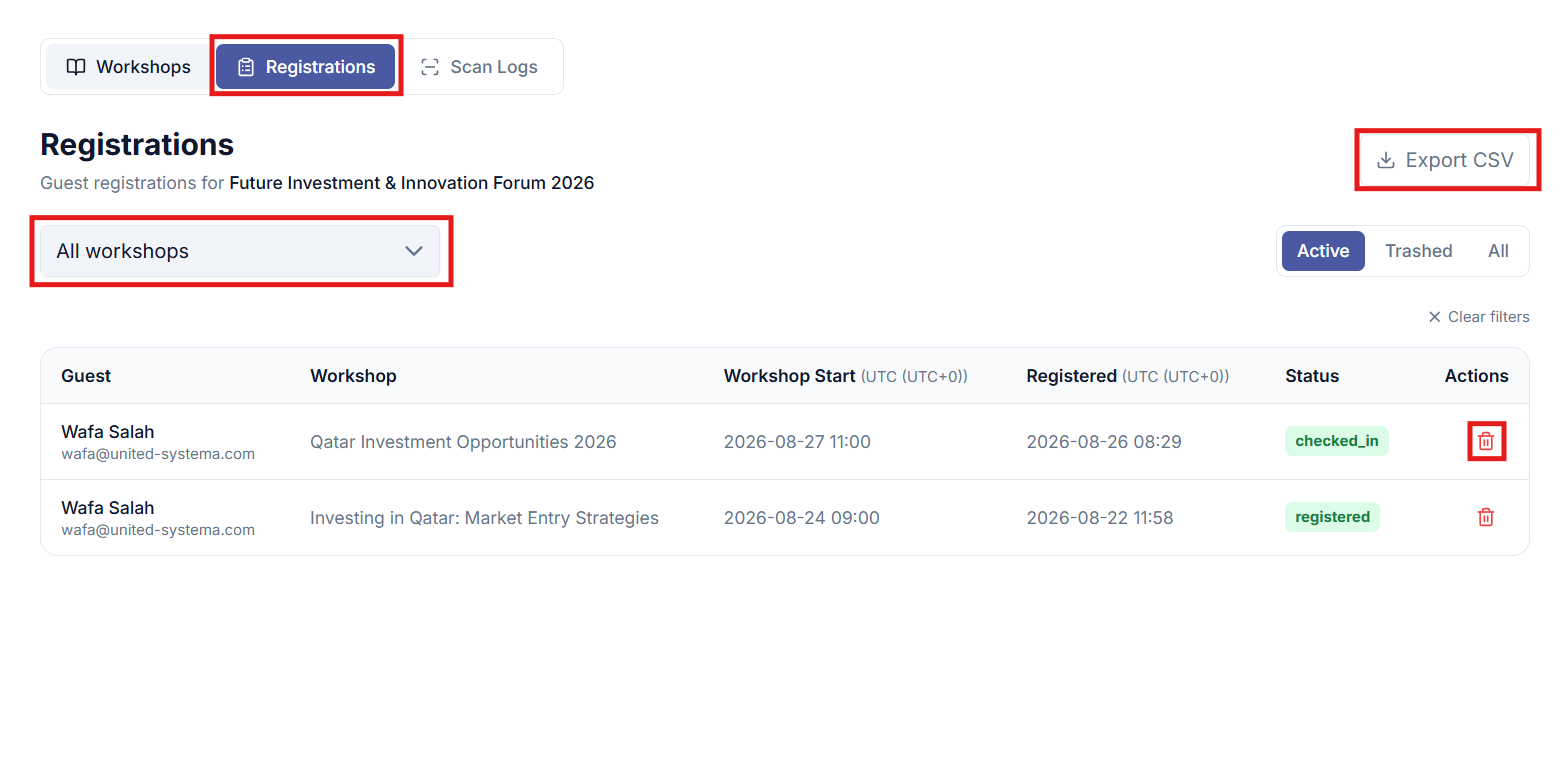The image size is (1567, 757).
Task: Select the Registrations tab
Action: [x=306, y=67]
